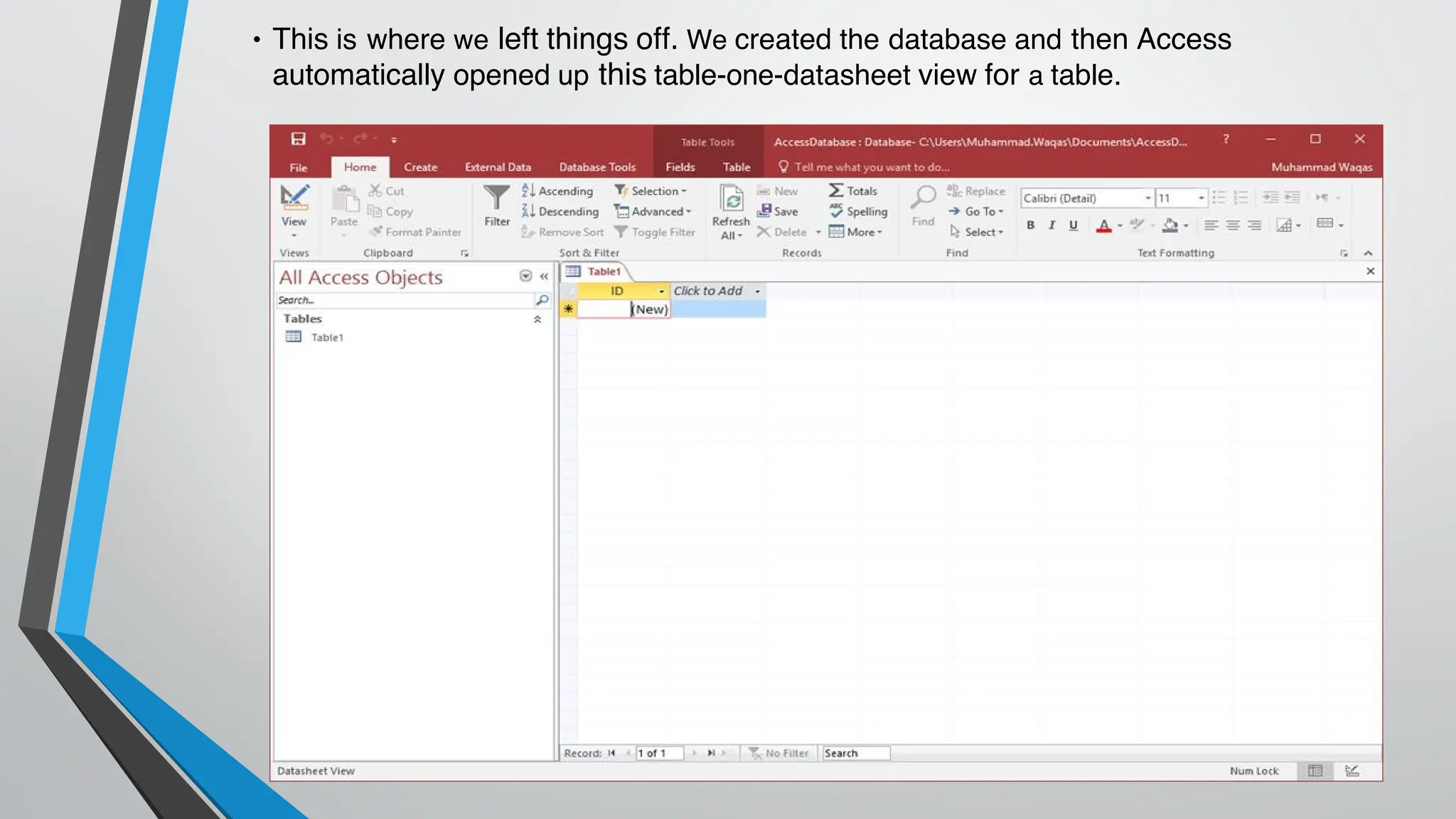The height and width of the screenshot is (819, 1456).
Task: Collapse the Tables group in navigation pane
Action: point(537,319)
